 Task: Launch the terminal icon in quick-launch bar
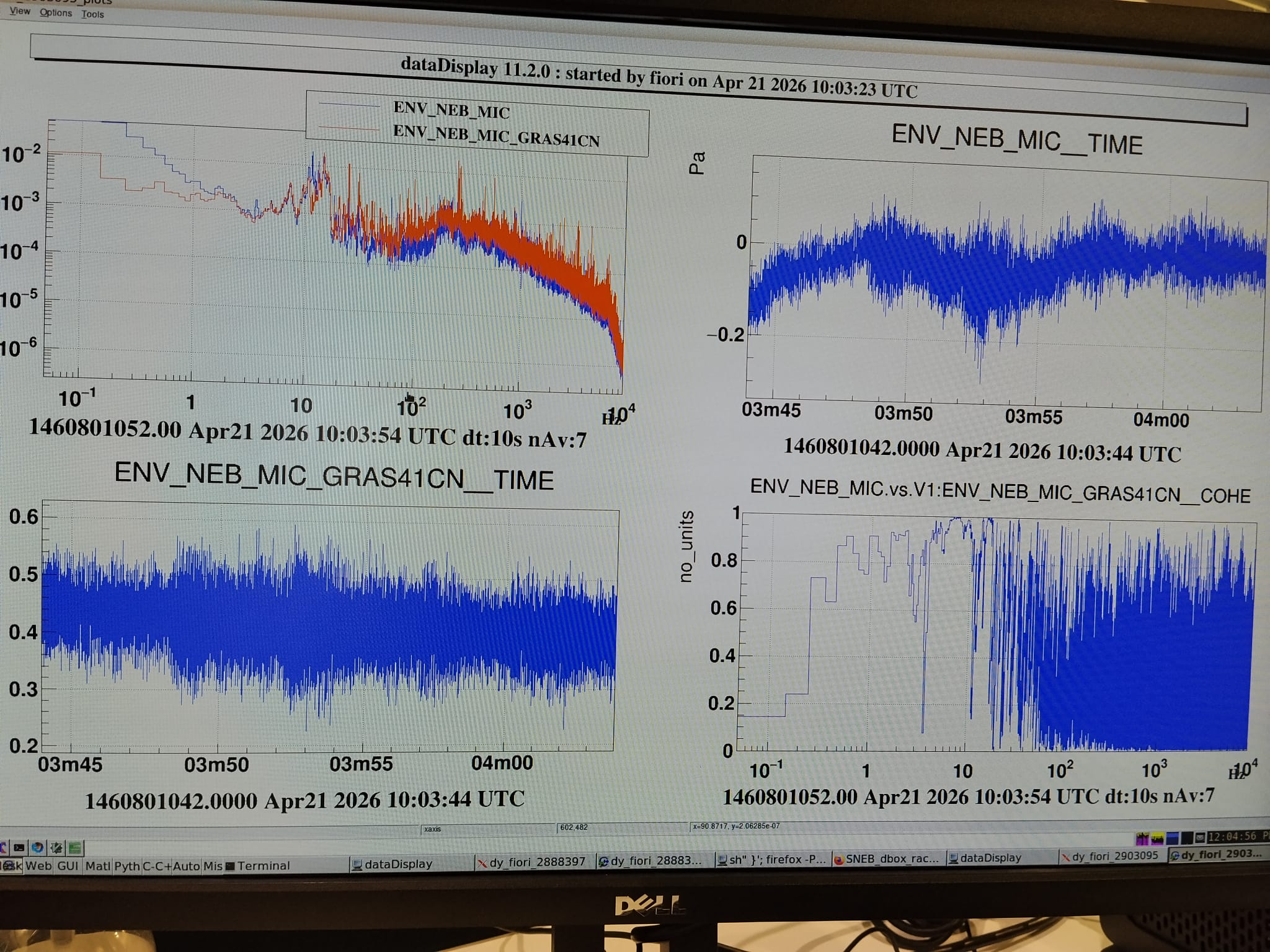(19, 847)
